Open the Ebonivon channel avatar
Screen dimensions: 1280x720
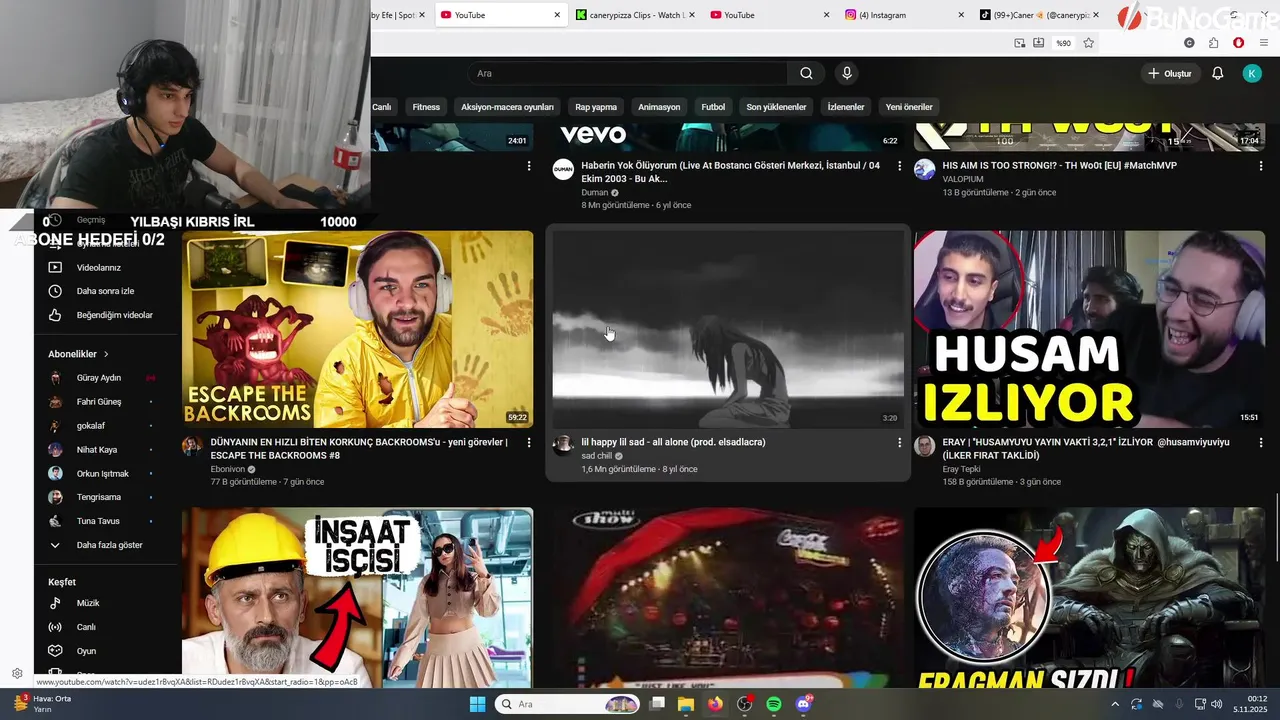pyautogui.click(x=192, y=446)
